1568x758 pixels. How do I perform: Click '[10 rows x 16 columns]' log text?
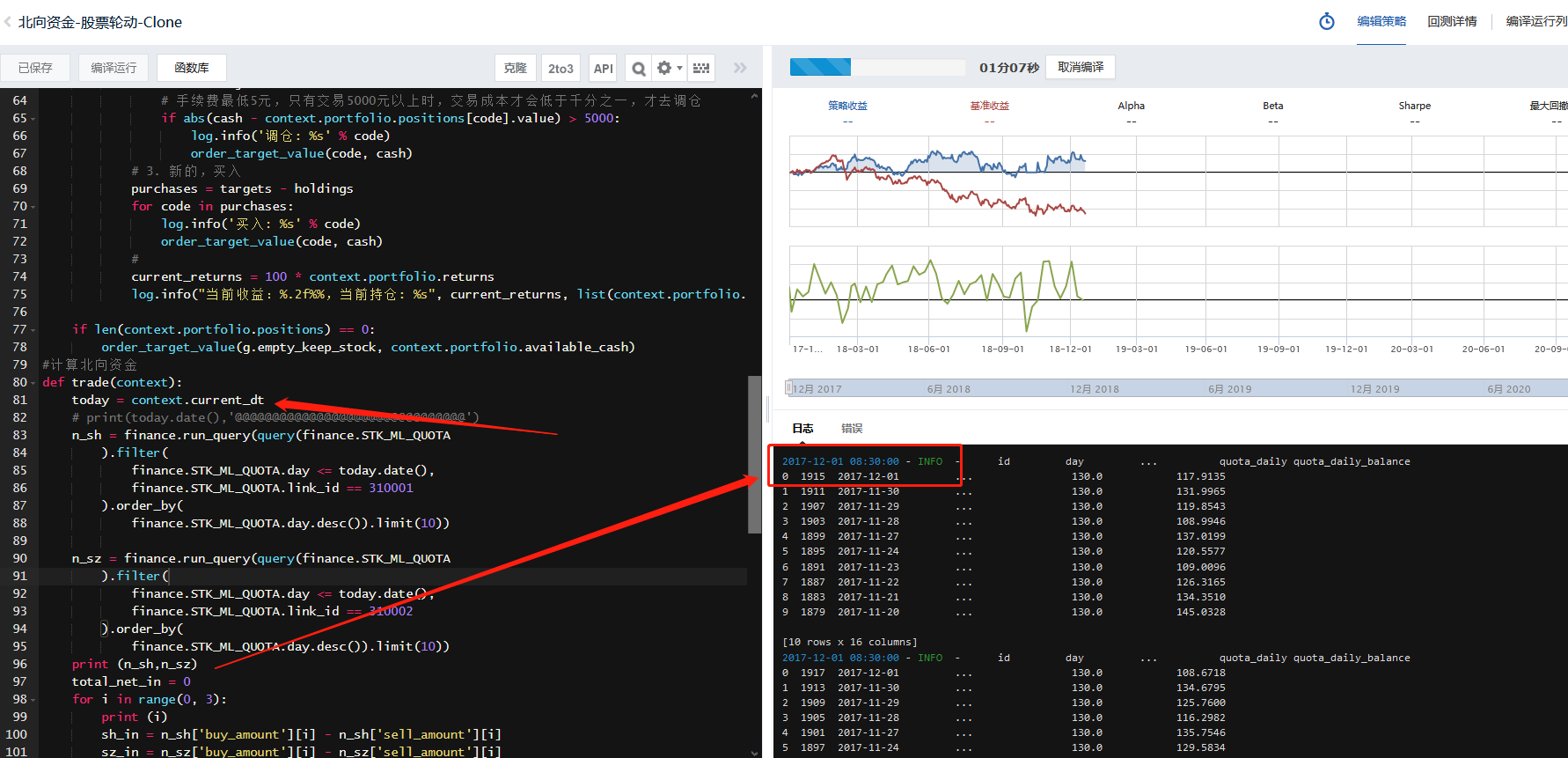(x=850, y=642)
